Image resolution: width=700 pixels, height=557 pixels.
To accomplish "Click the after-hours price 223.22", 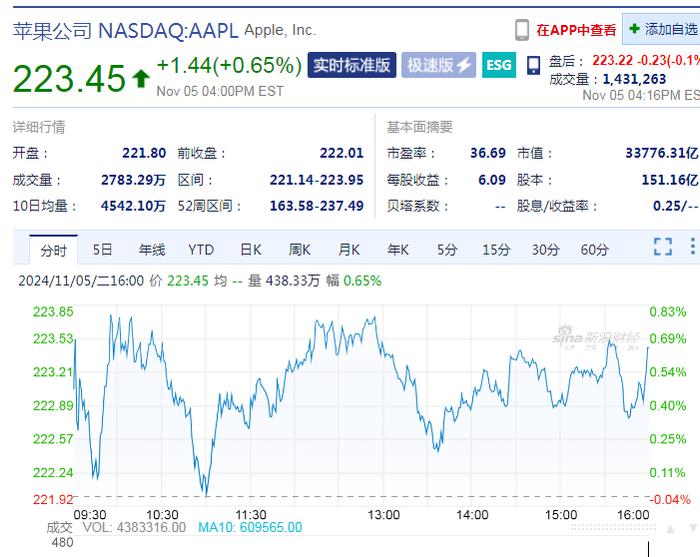I will pyautogui.click(x=612, y=60).
